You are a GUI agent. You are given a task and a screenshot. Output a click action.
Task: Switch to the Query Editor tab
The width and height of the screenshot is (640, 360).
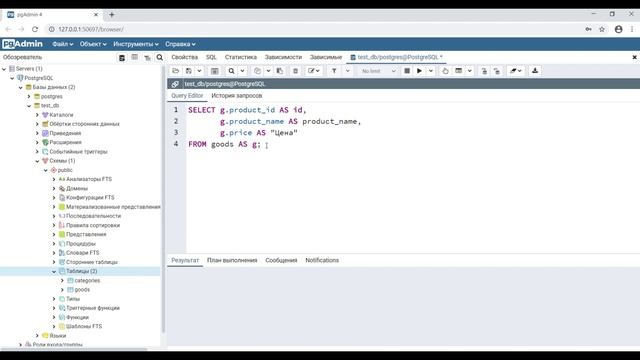(187, 96)
